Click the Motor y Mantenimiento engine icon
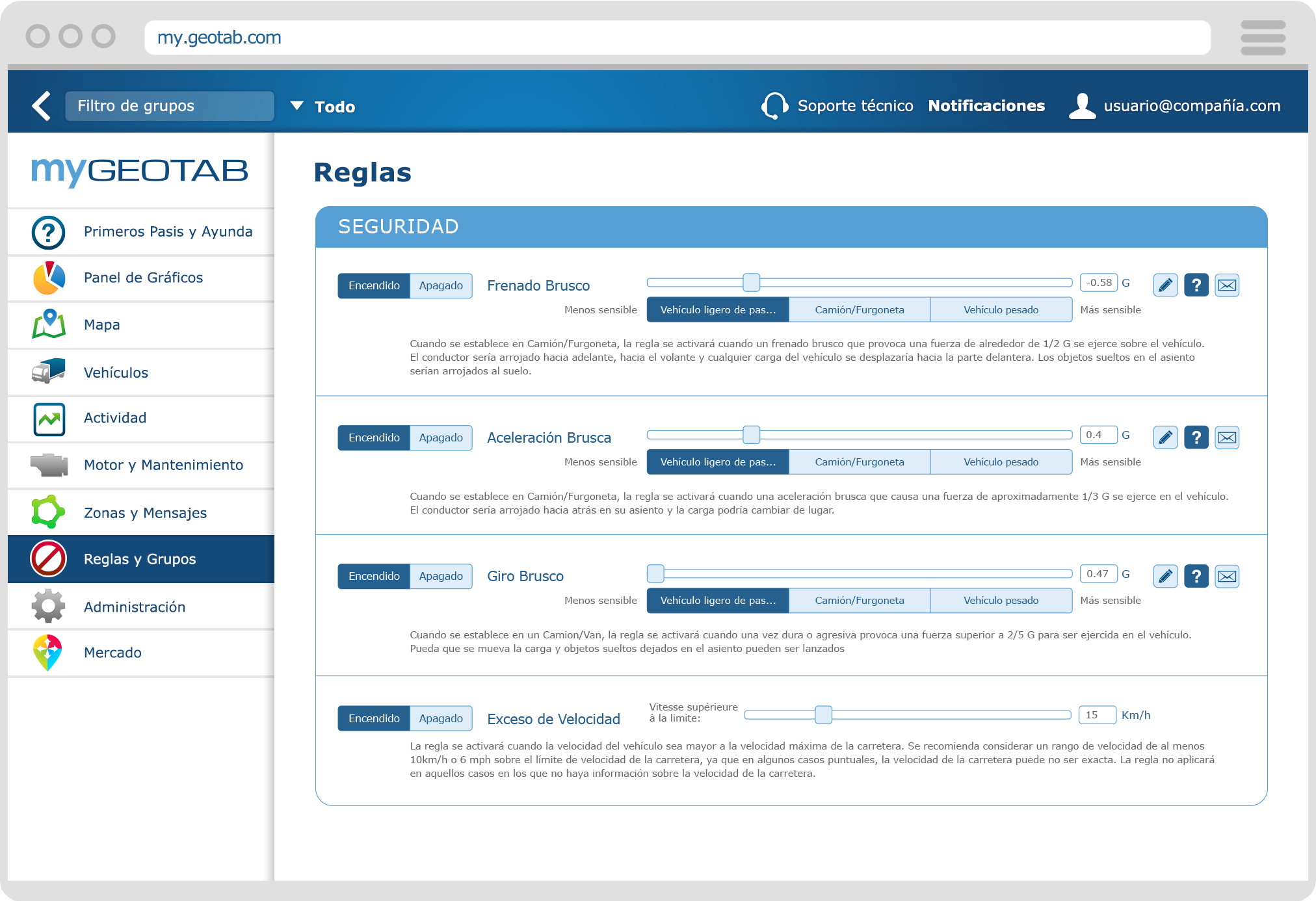The image size is (1316, 901). click(x=47, y=465)
